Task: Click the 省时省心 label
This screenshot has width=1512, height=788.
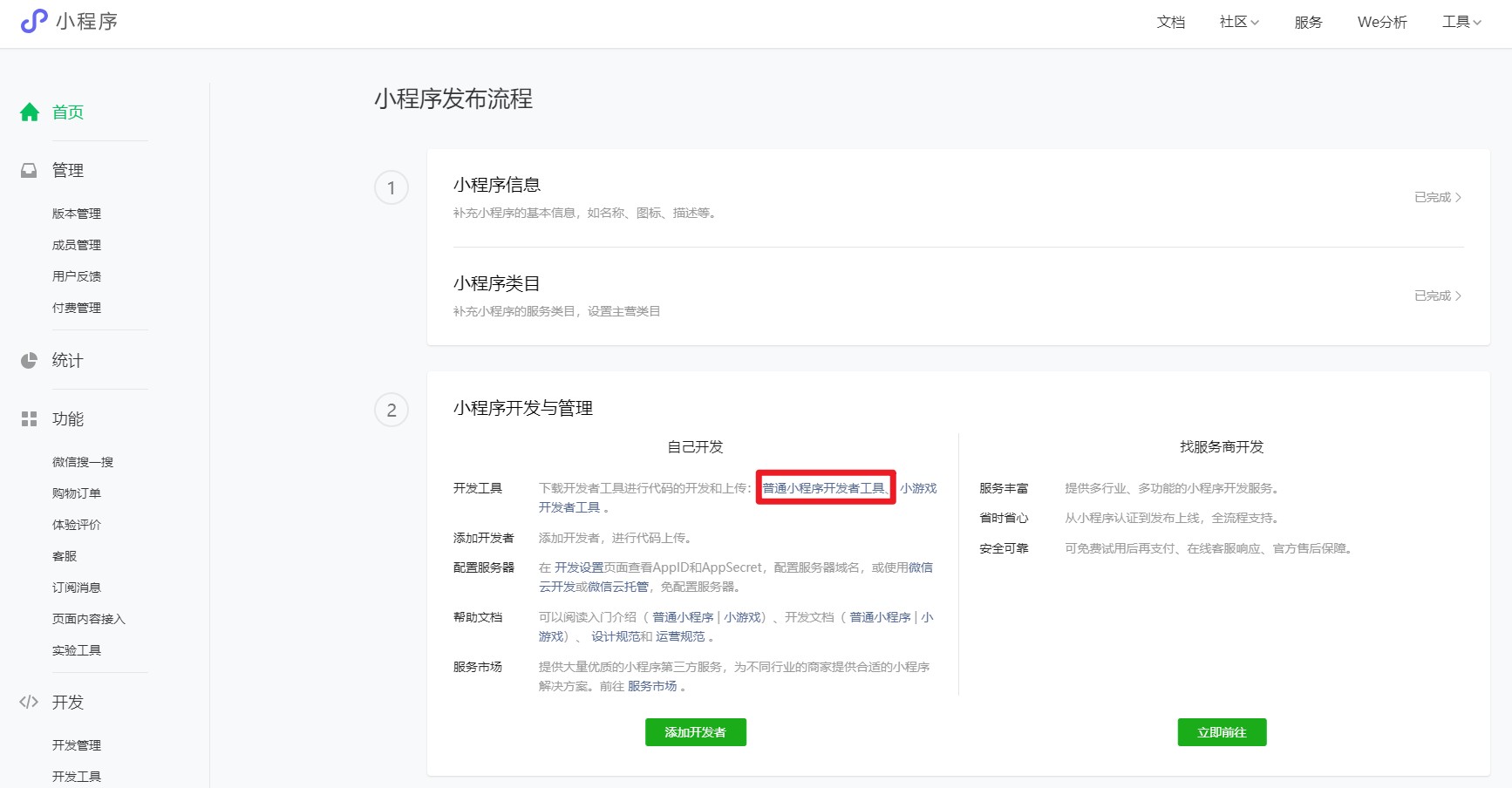Action: click(x=1004, y=518)
